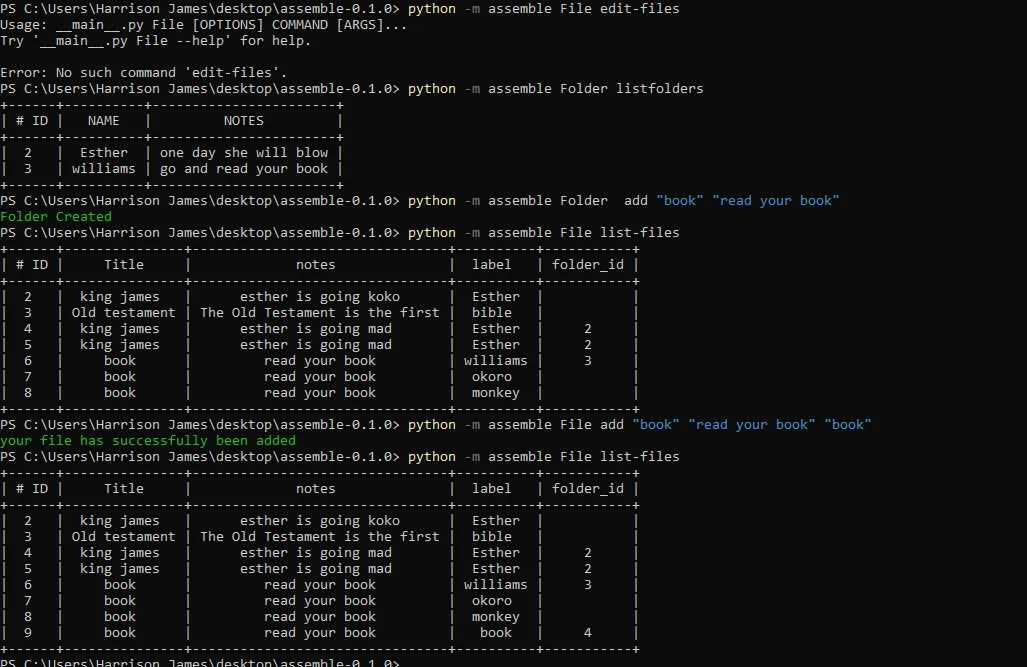Click folder_id "2" in lower table row 5
This screenshot has width=1027, height=667.
pyautogui.click(x=588, y=569)
